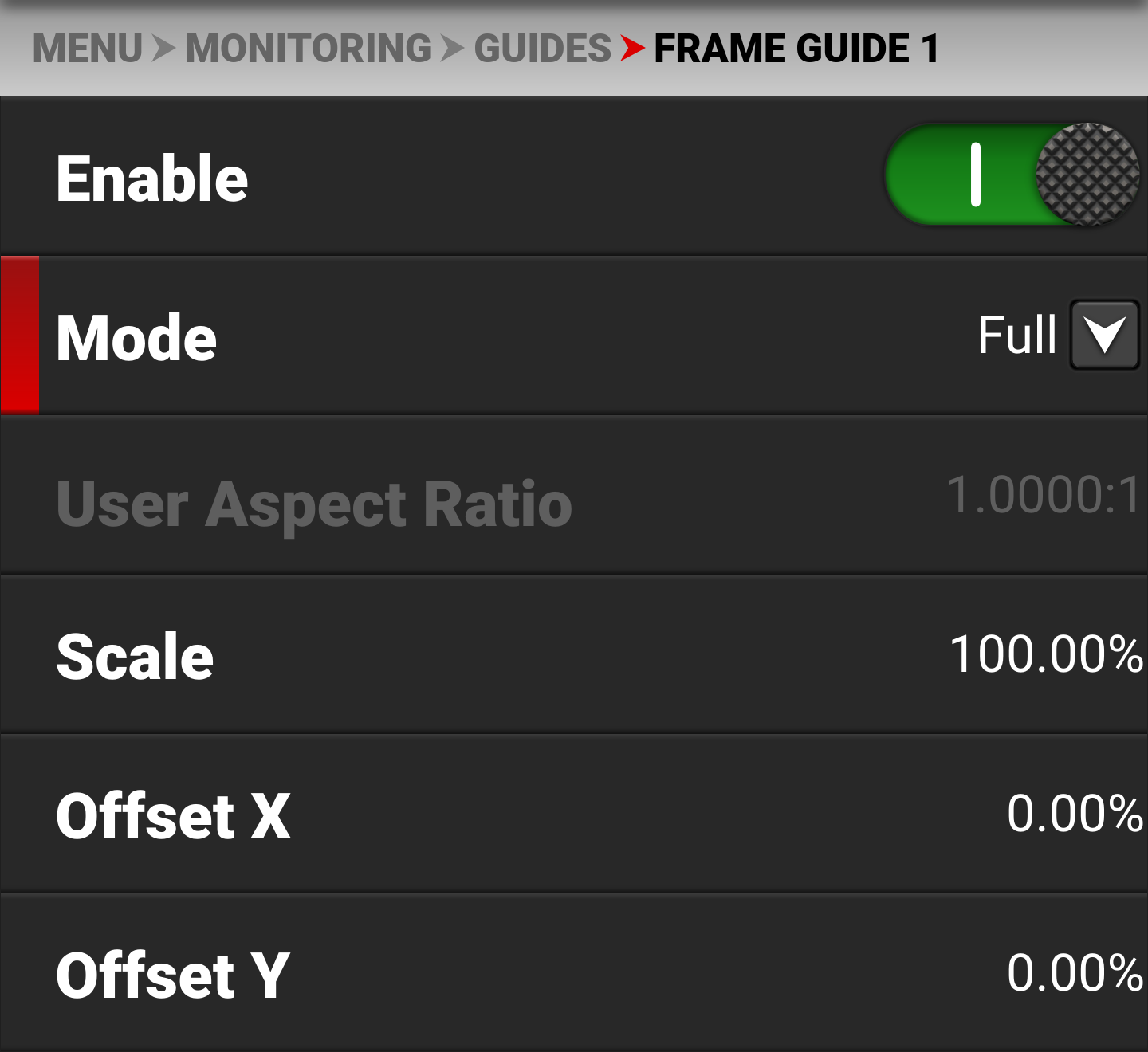The image size is (1148, 1052).
Task: Open the Mode dropdown arrow
Action: click(1104, 335)
